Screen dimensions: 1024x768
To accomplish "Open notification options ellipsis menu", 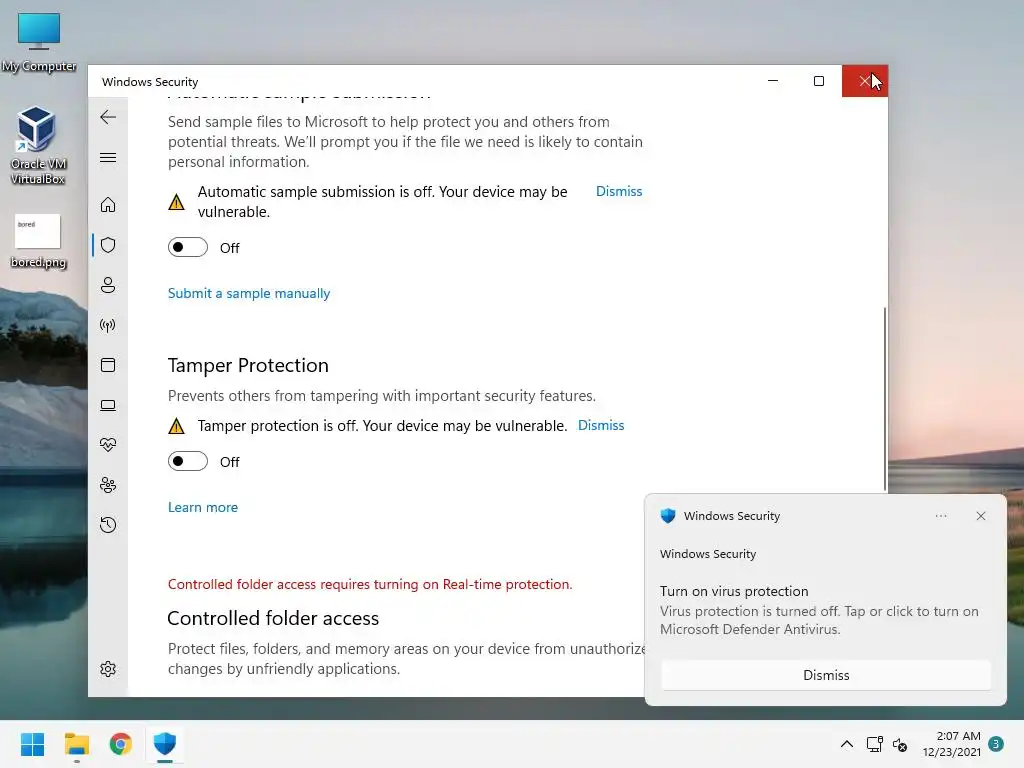I will click(940, 516).
